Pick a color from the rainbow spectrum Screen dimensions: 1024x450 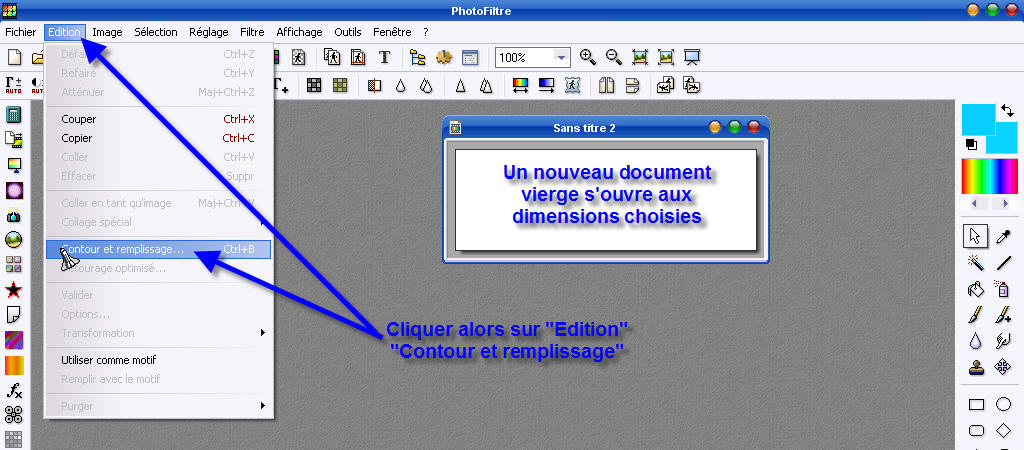pos(988,177)
